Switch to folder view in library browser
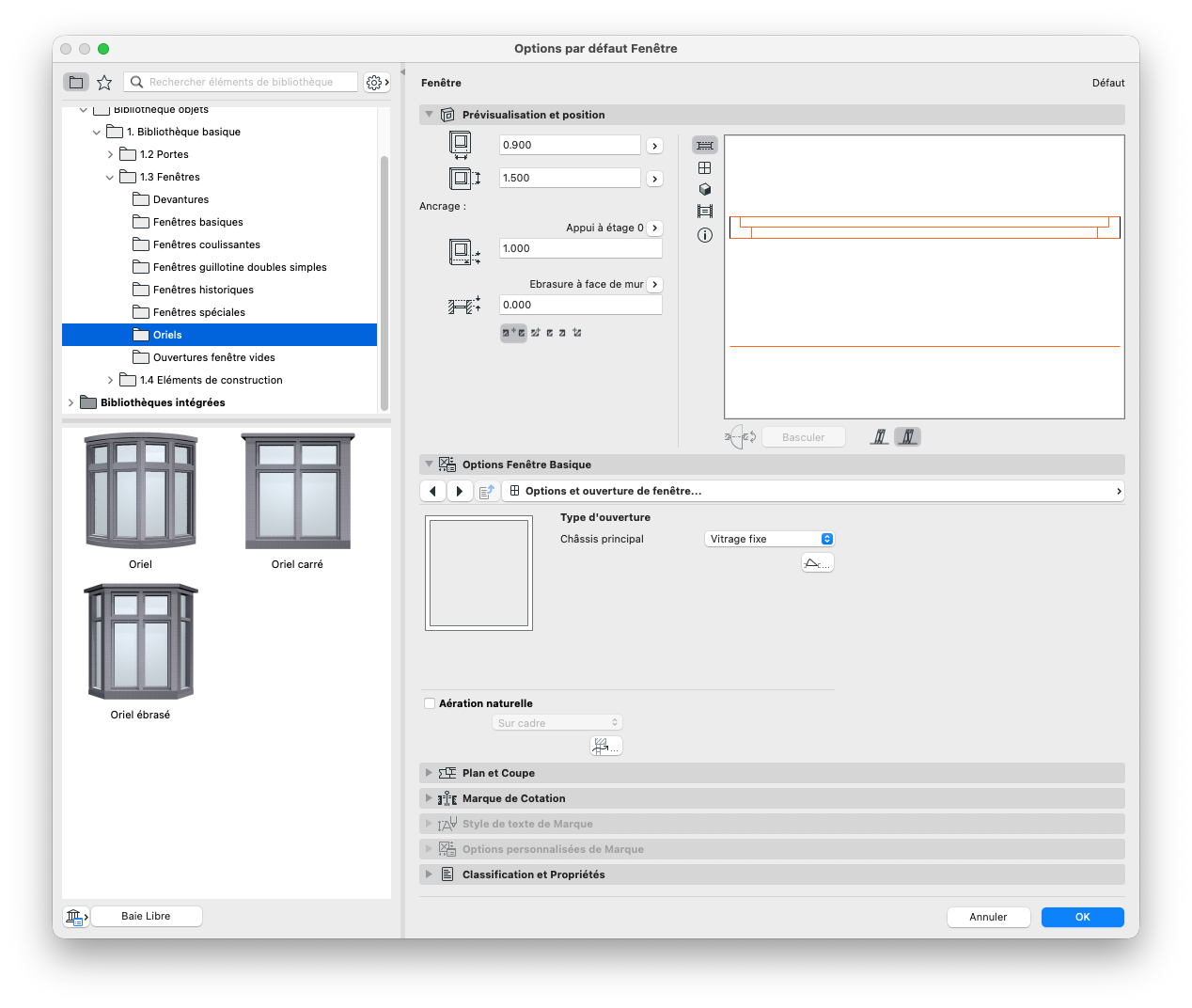Screen dimensions: 1192x1008 coord(76,83)
